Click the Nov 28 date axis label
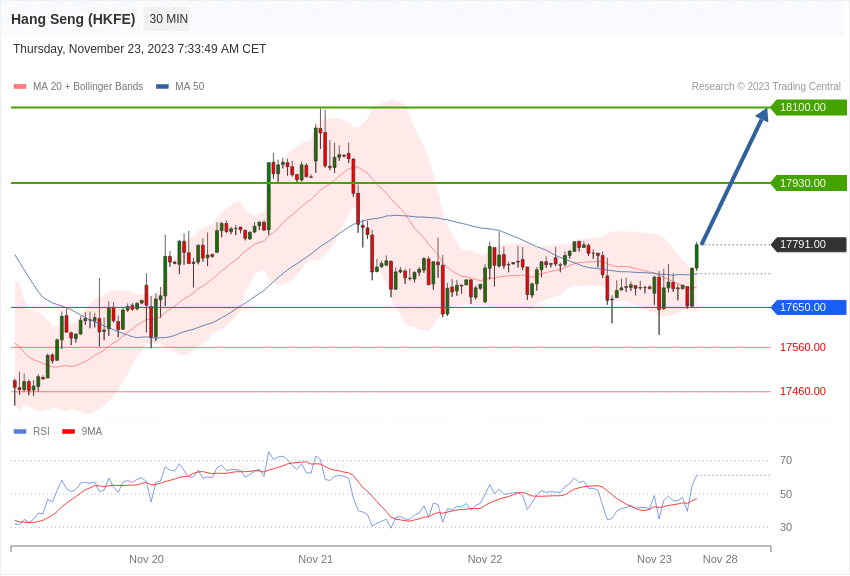Viewport: 850px width, 576px height. pyautogui.click(x=720, y=559)
